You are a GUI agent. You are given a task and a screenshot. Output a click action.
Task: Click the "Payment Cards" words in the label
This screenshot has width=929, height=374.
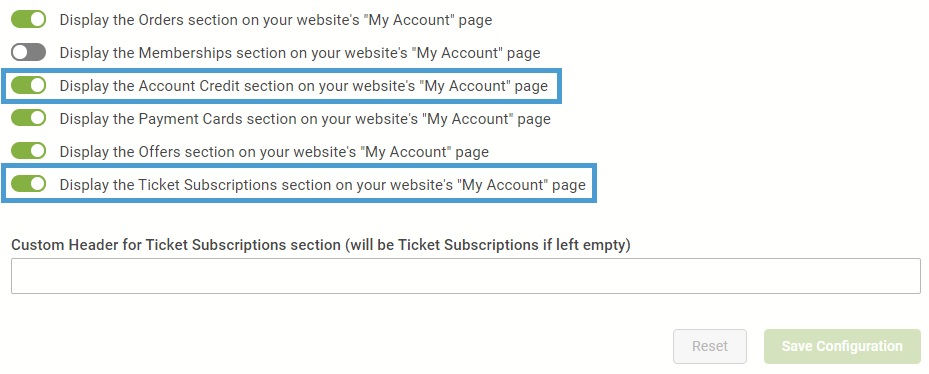[190, 119]
